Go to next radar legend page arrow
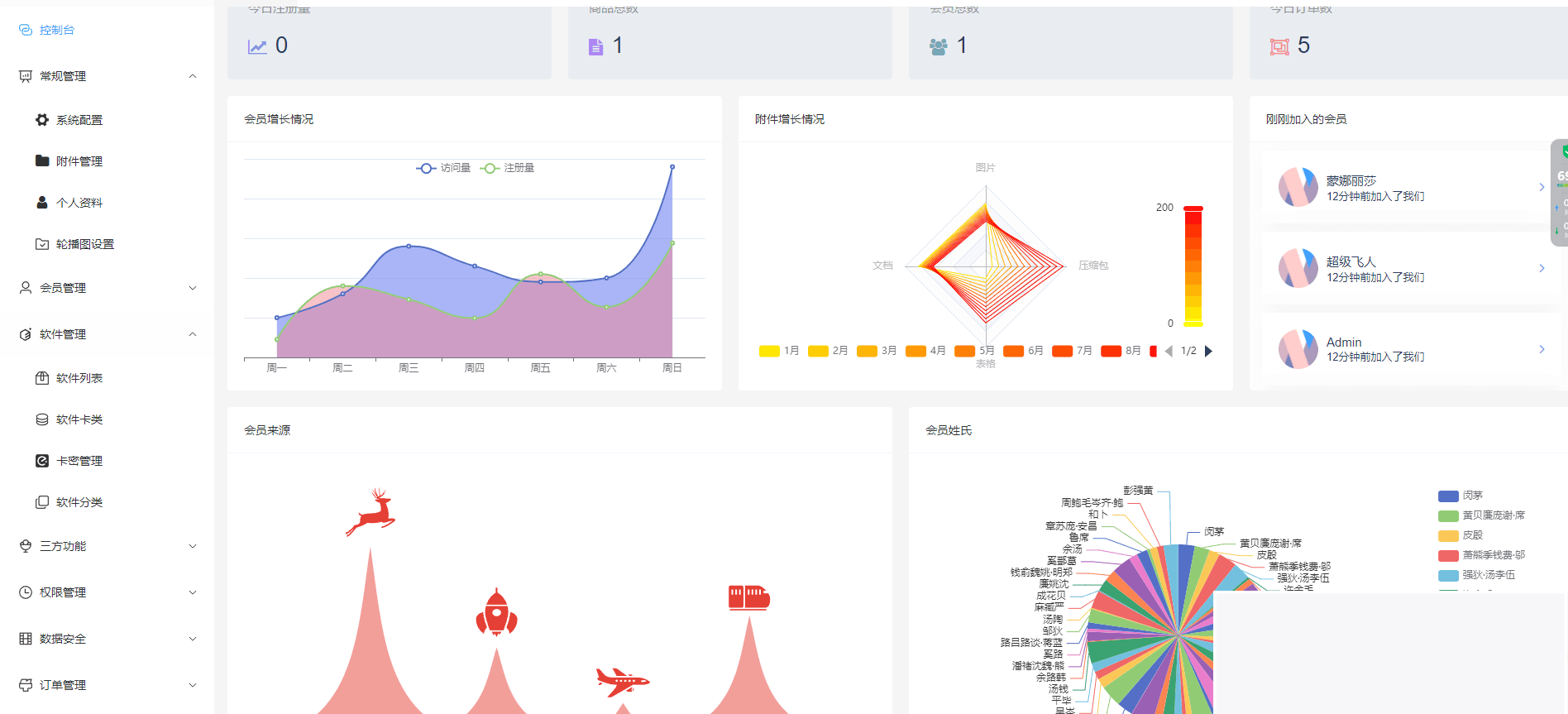Image resolution: width=1568 pixels, height=714 pixels. tap(1208, 351)
